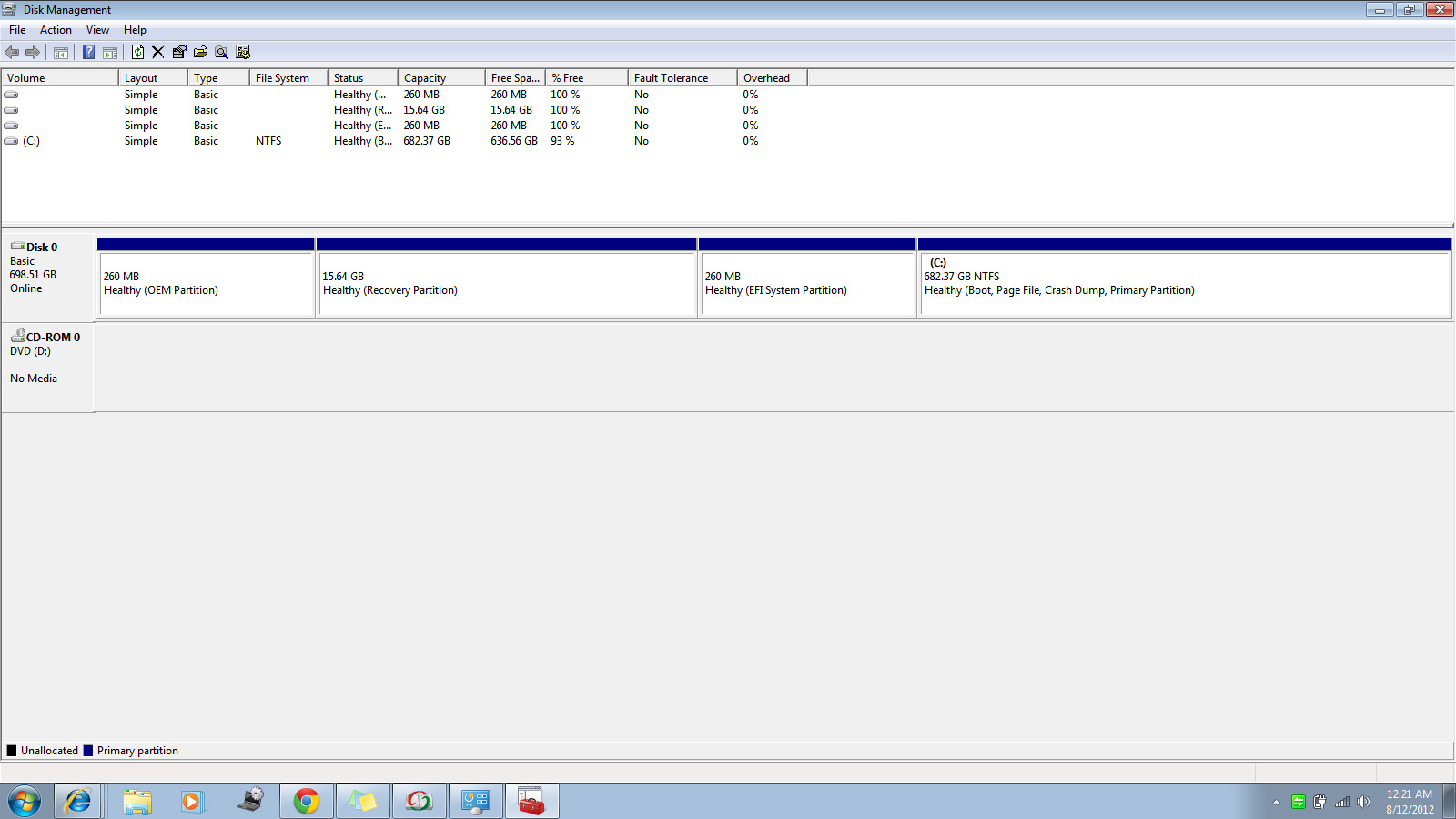Click the open-folder toolbar icon
The width and height of the screenshot is (1456, 819).
(200, 53)
